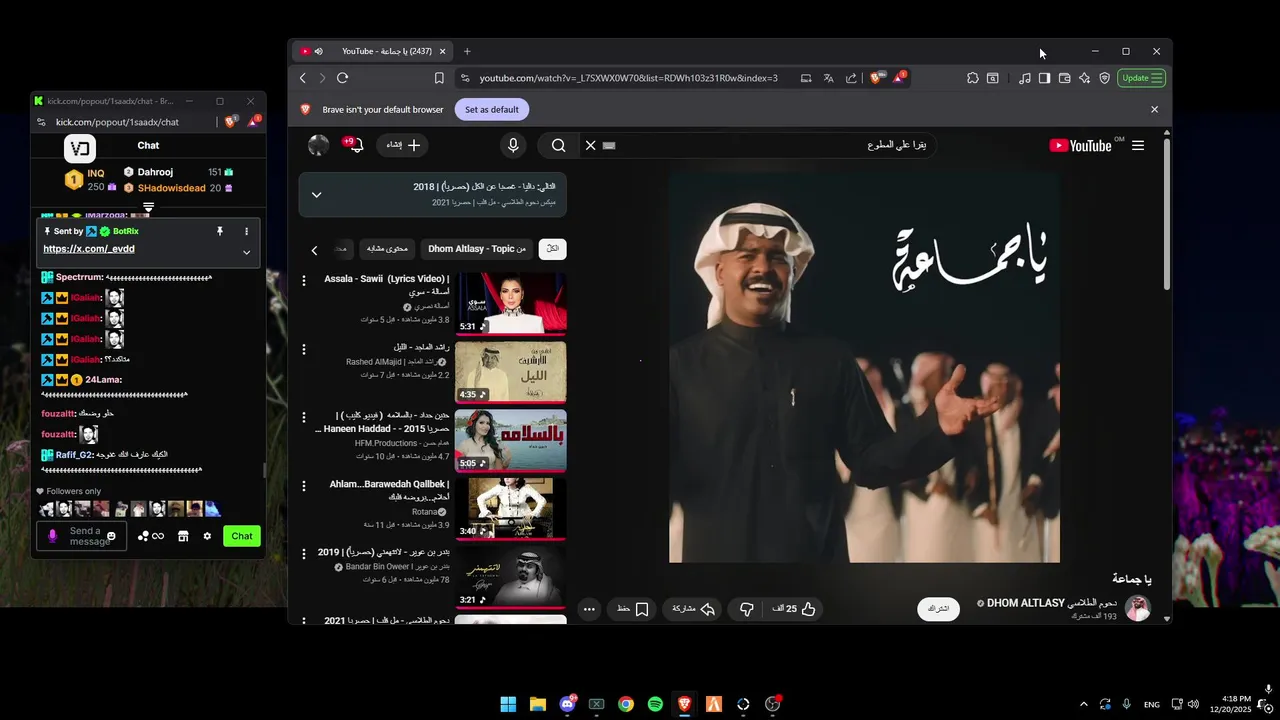
Task: Click the Kick 'Send a message' input
Action: pos(84,536)
